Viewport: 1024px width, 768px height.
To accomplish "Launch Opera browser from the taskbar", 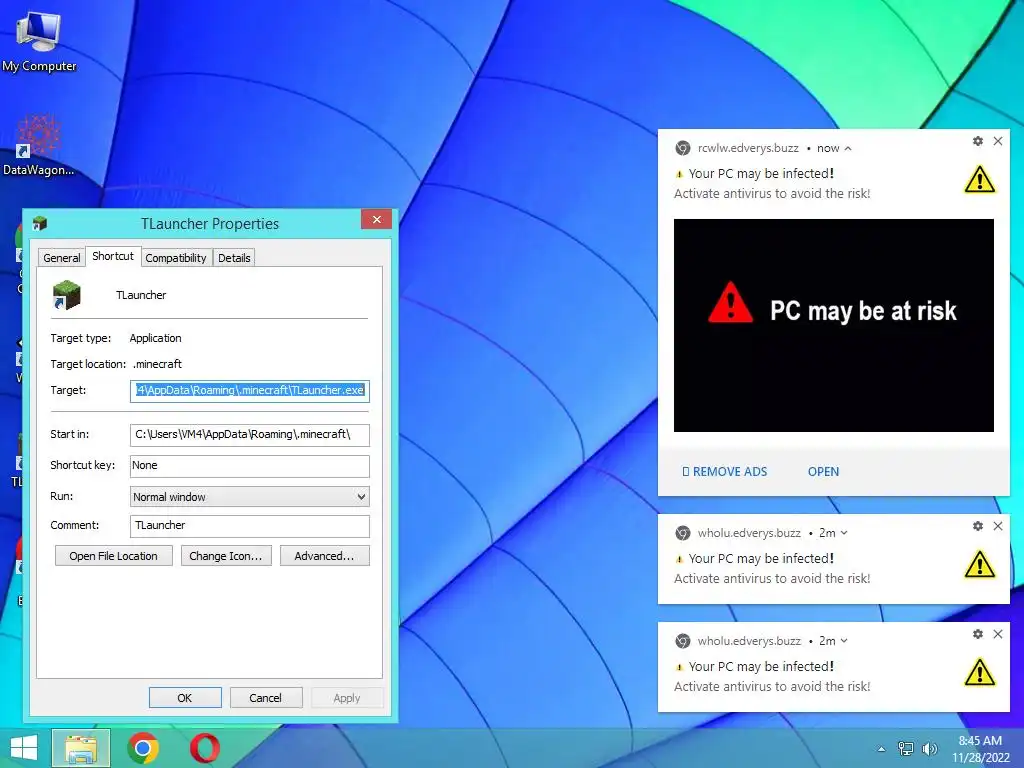I will (x=204, y=748).
